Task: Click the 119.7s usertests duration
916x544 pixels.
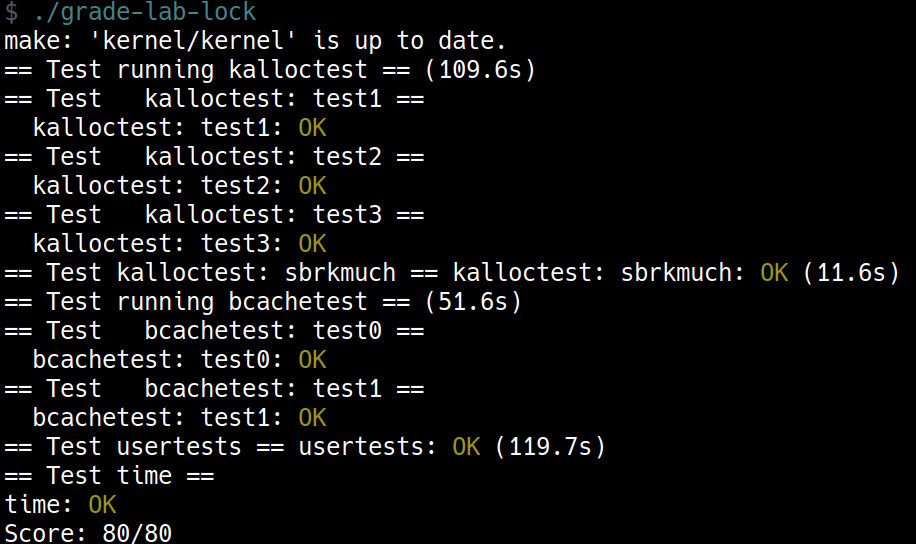Action: [x=550, y=447]
